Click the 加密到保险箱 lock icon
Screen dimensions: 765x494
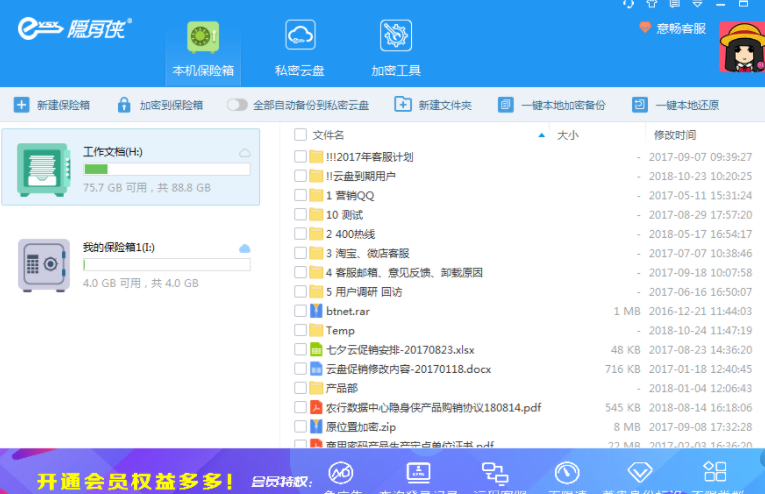click(124, 105)
